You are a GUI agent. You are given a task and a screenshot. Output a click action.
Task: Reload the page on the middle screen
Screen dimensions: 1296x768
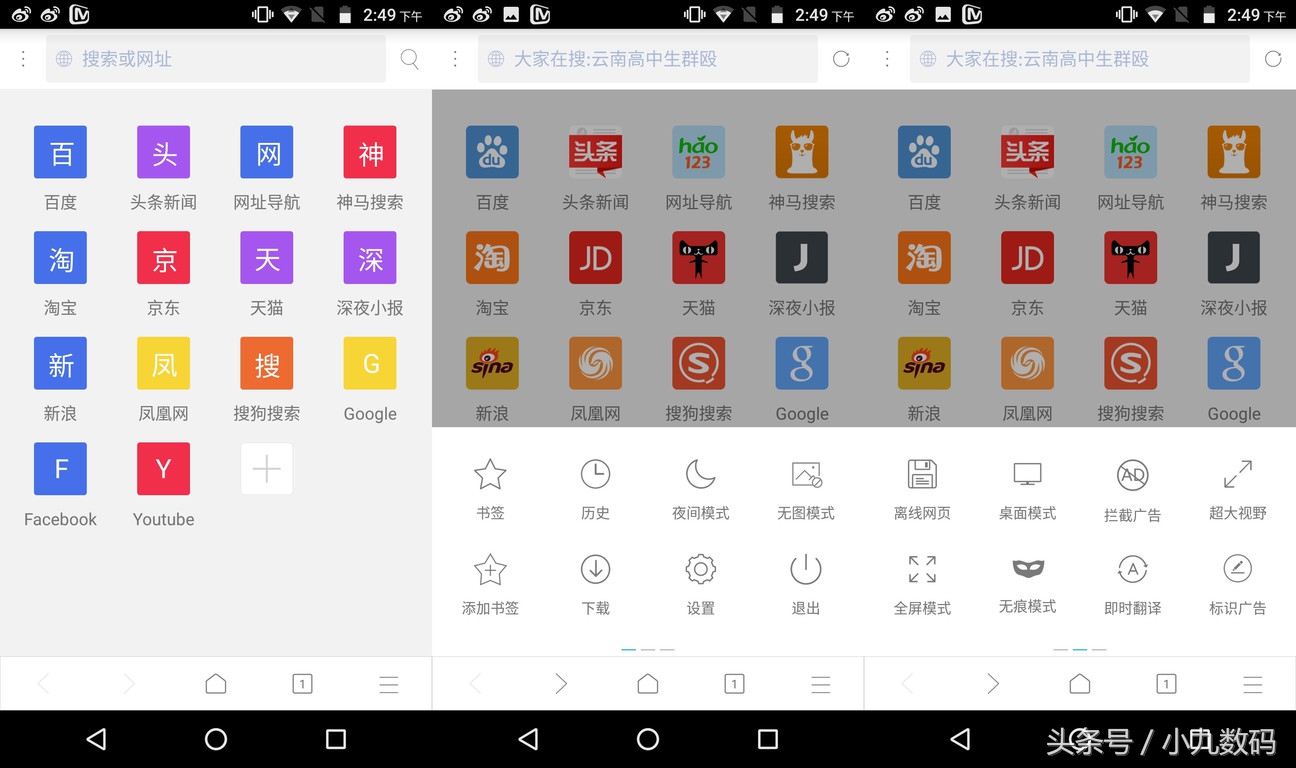tap(841, 59)
